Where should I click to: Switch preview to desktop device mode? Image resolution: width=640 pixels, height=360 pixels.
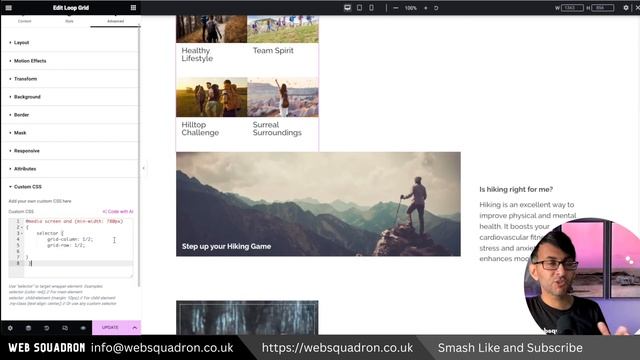tap(347, 8)
